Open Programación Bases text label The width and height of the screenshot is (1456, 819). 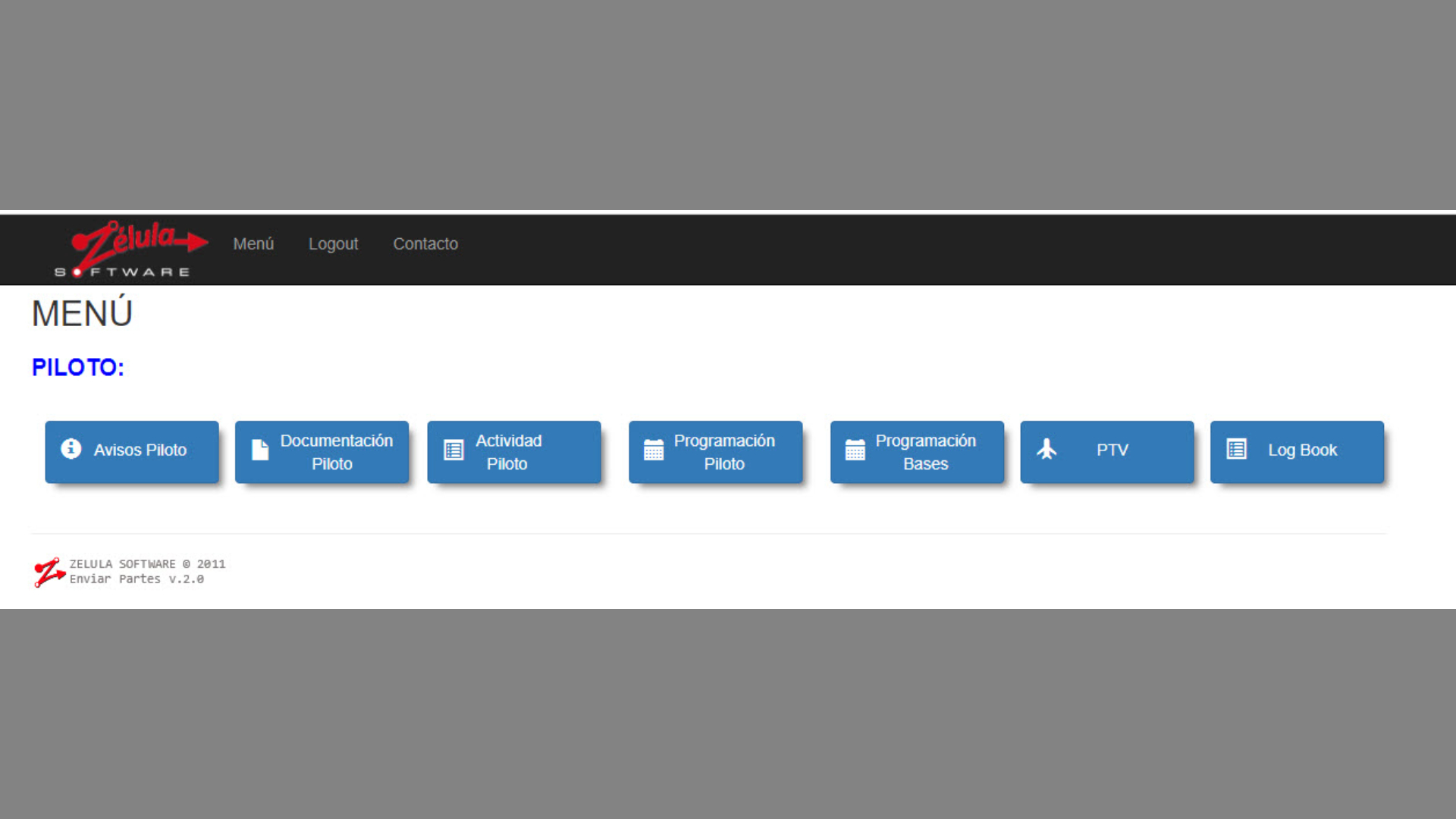tap(925, 452)
